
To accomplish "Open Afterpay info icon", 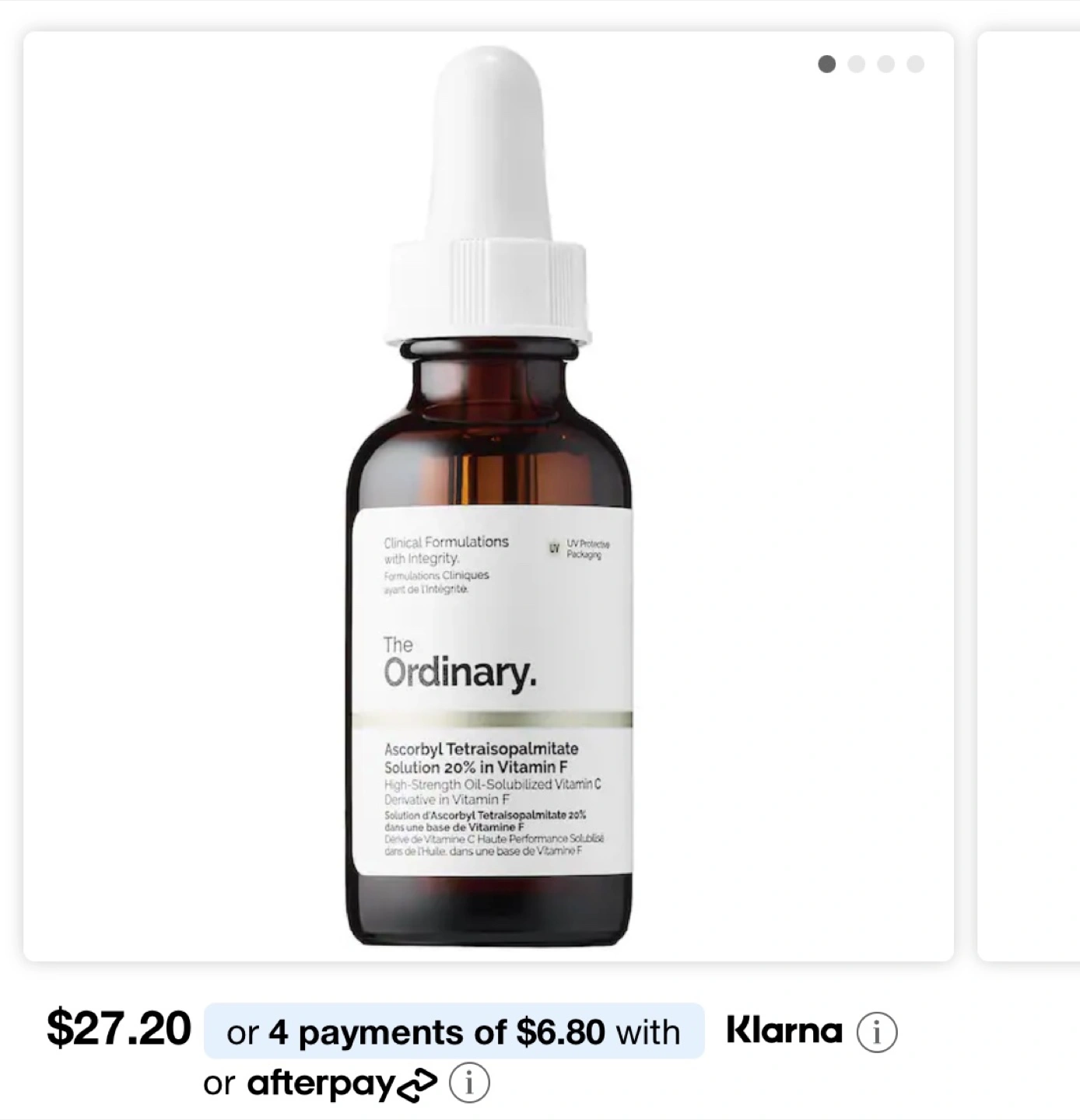I will [469, 1083].
